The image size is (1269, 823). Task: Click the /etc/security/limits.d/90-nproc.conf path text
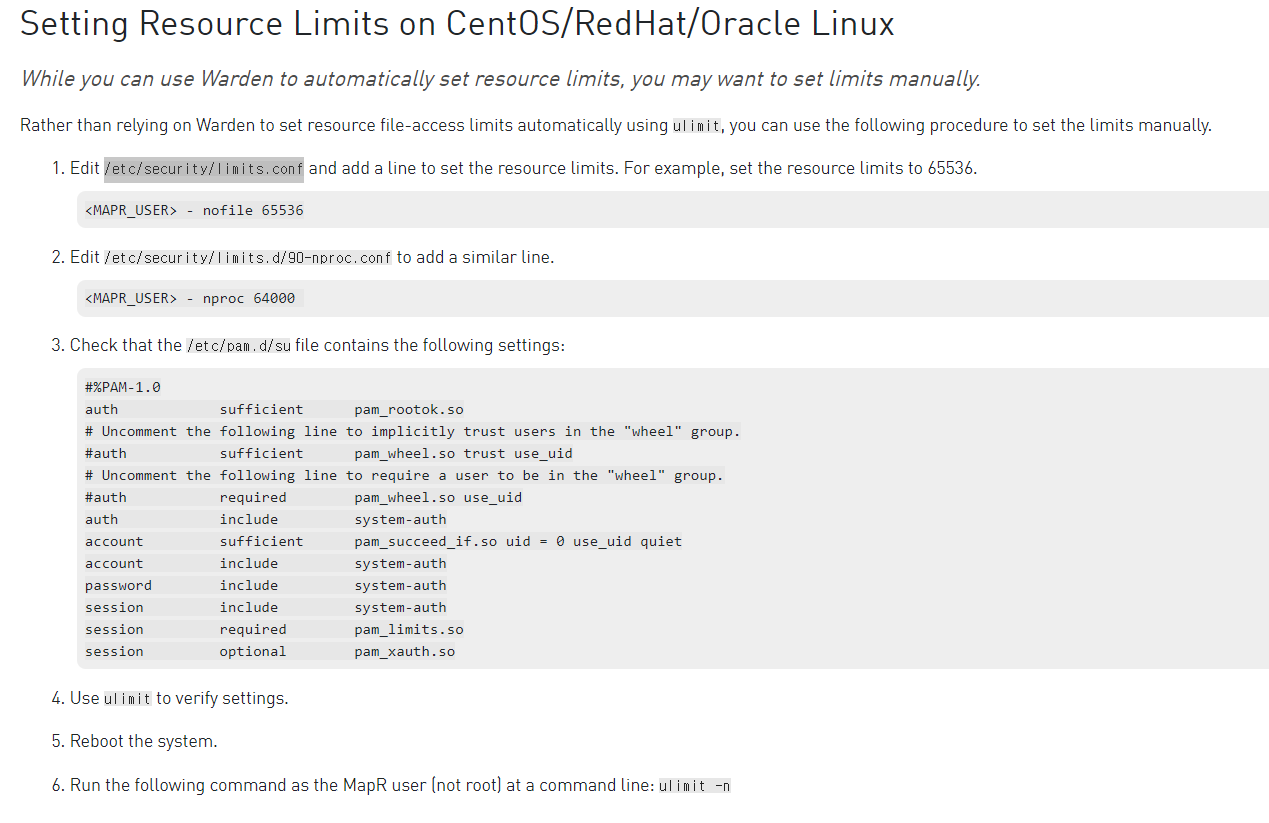coord(247,257)
